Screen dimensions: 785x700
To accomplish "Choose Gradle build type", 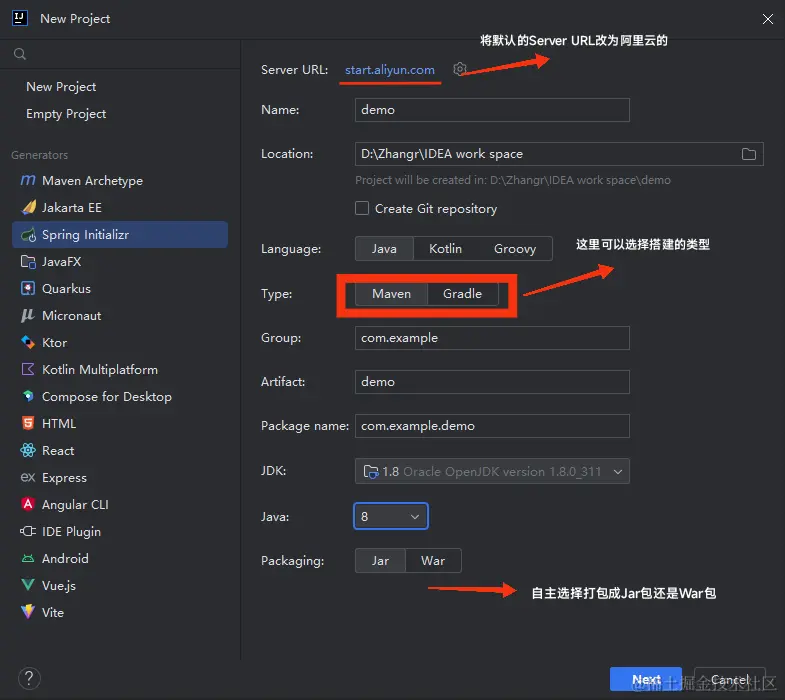I will pyautogui.click(x=463, y=294).
